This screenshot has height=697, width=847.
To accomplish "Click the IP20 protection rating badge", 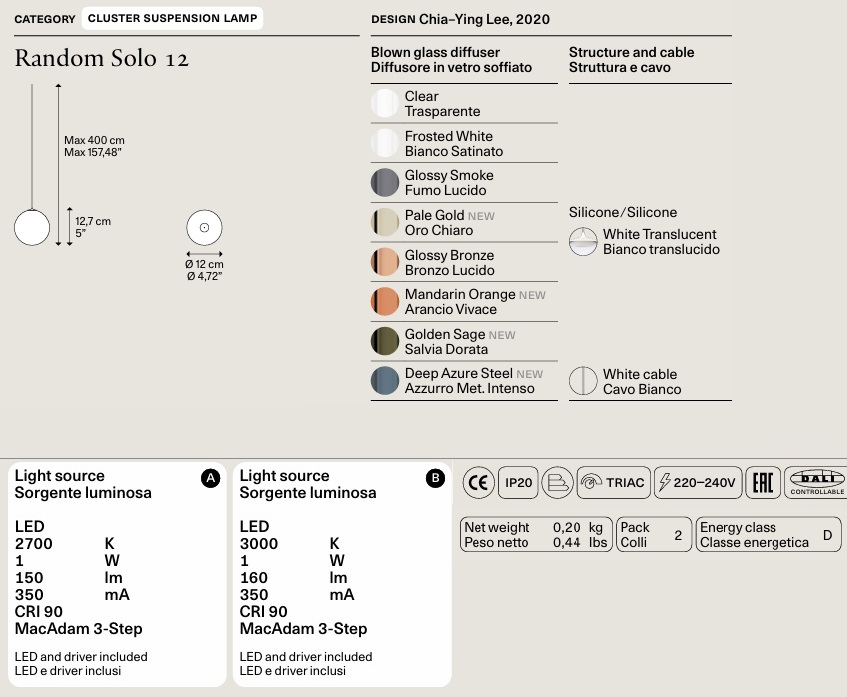I will (518, 482).
